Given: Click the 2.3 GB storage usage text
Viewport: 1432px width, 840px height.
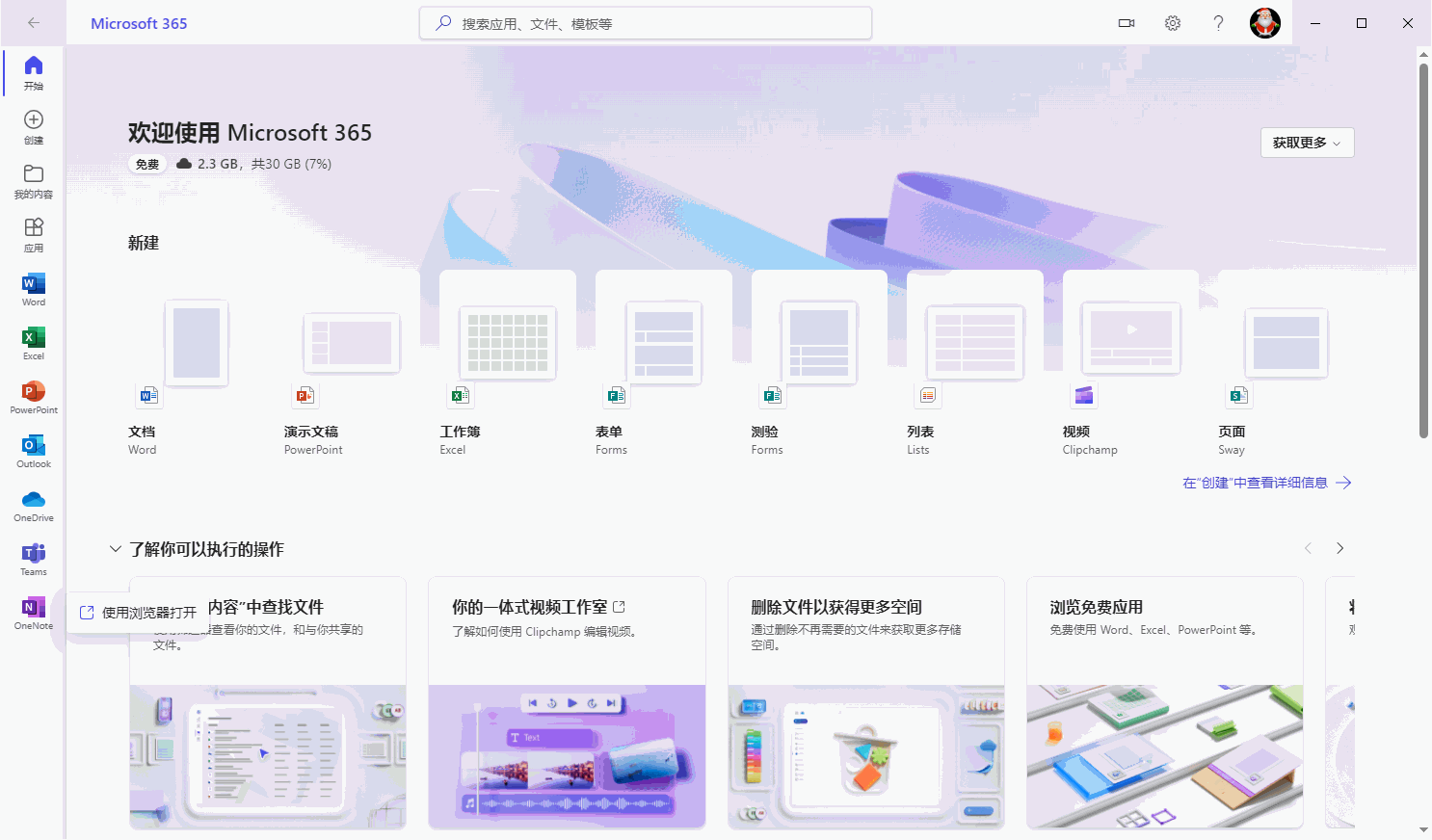Looking at the screenshot, I should click(265, 165).
